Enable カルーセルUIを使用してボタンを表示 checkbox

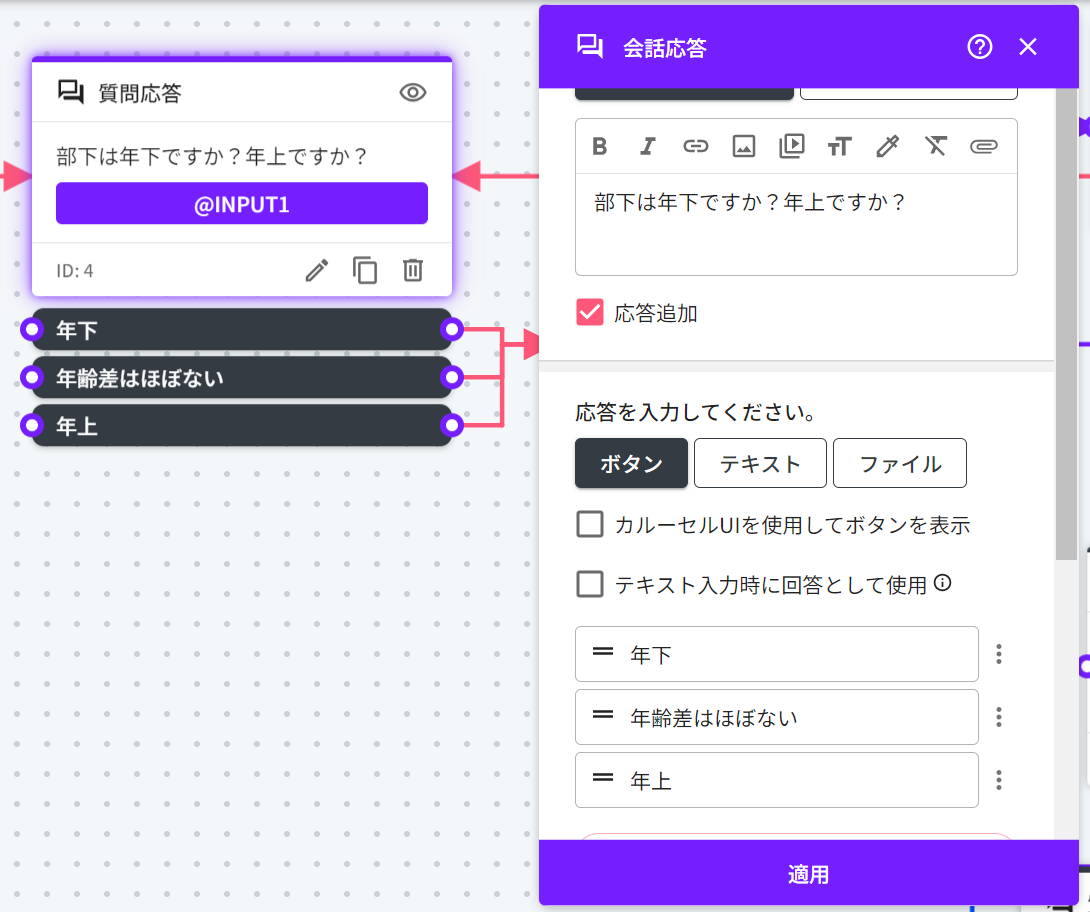tap(590, 525)
